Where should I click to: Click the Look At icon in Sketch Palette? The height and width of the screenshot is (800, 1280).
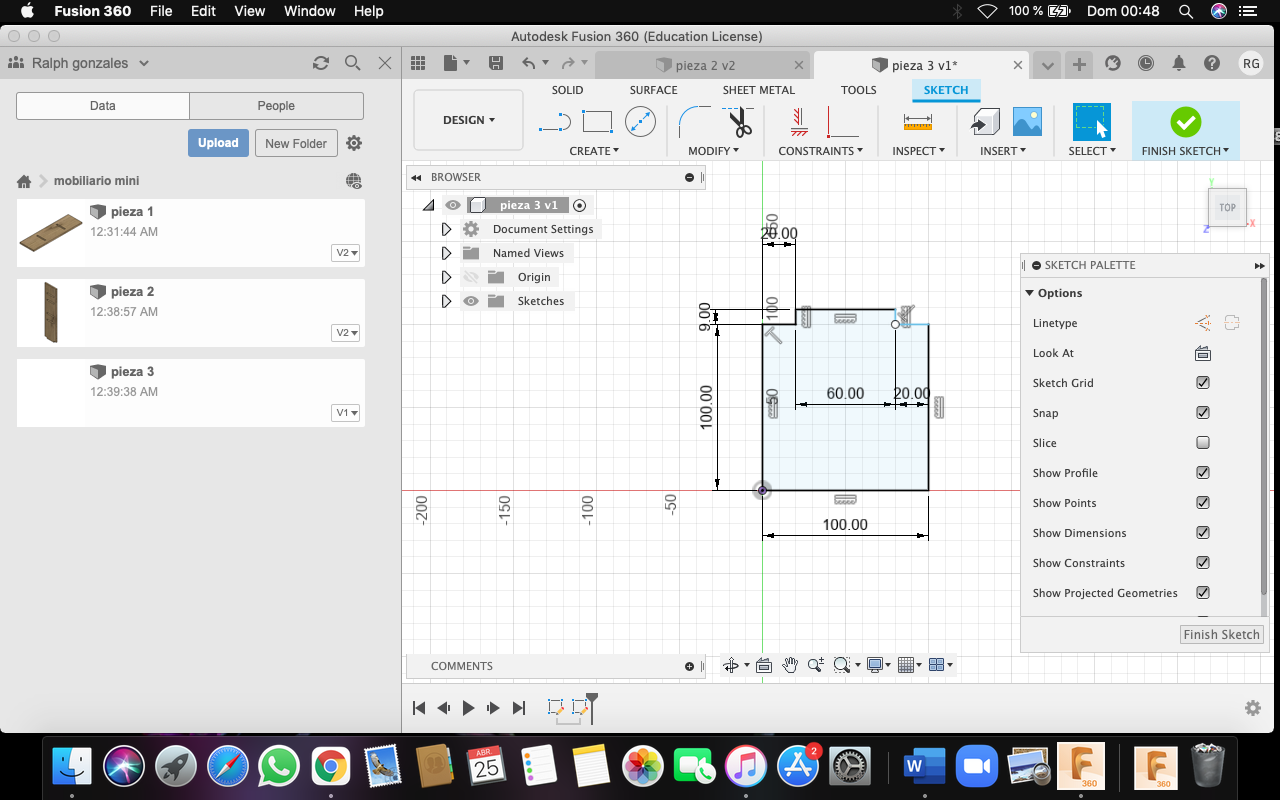[x=1203, y=353]
